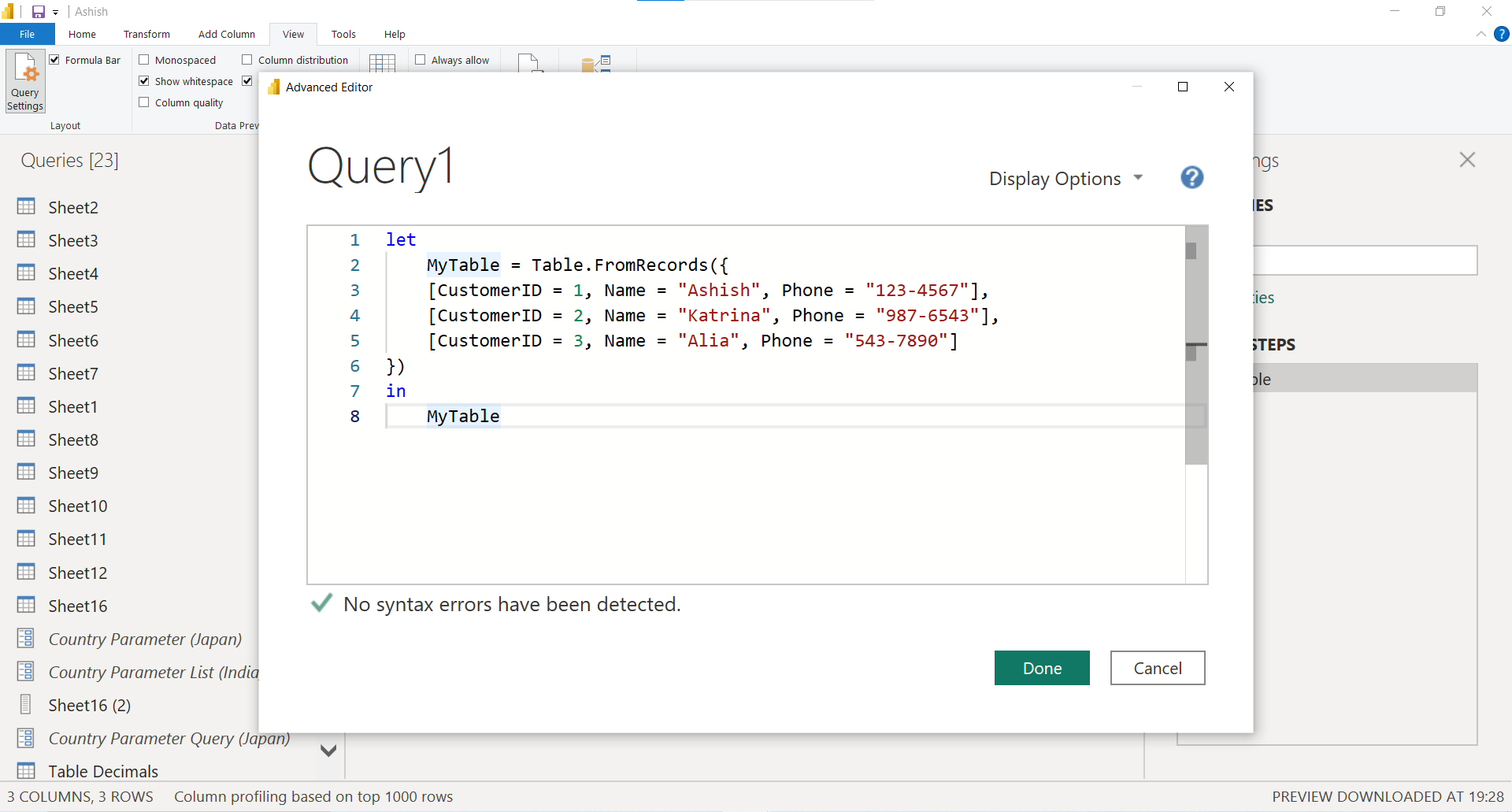Enable the Monospaced option
1512x812 pixels.
144,59
